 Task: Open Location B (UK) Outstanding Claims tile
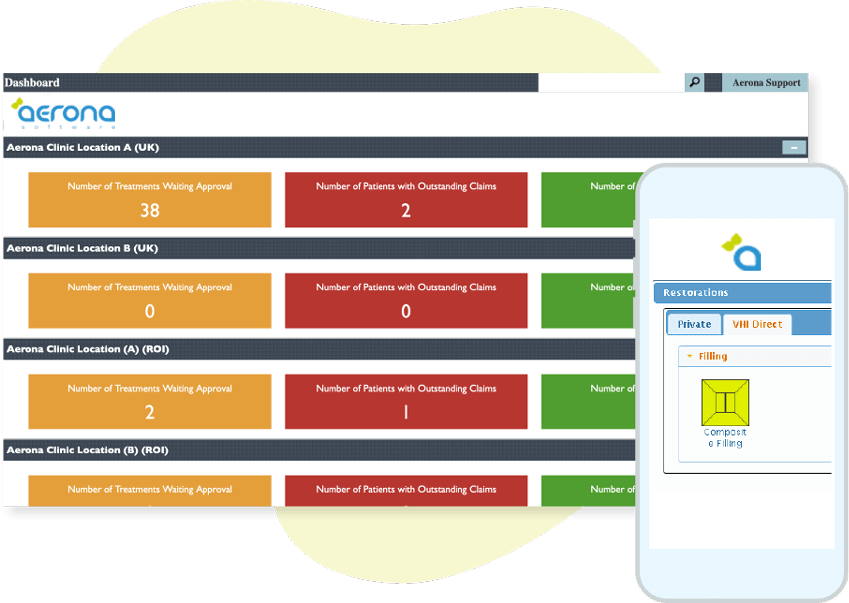click(406, 300)
